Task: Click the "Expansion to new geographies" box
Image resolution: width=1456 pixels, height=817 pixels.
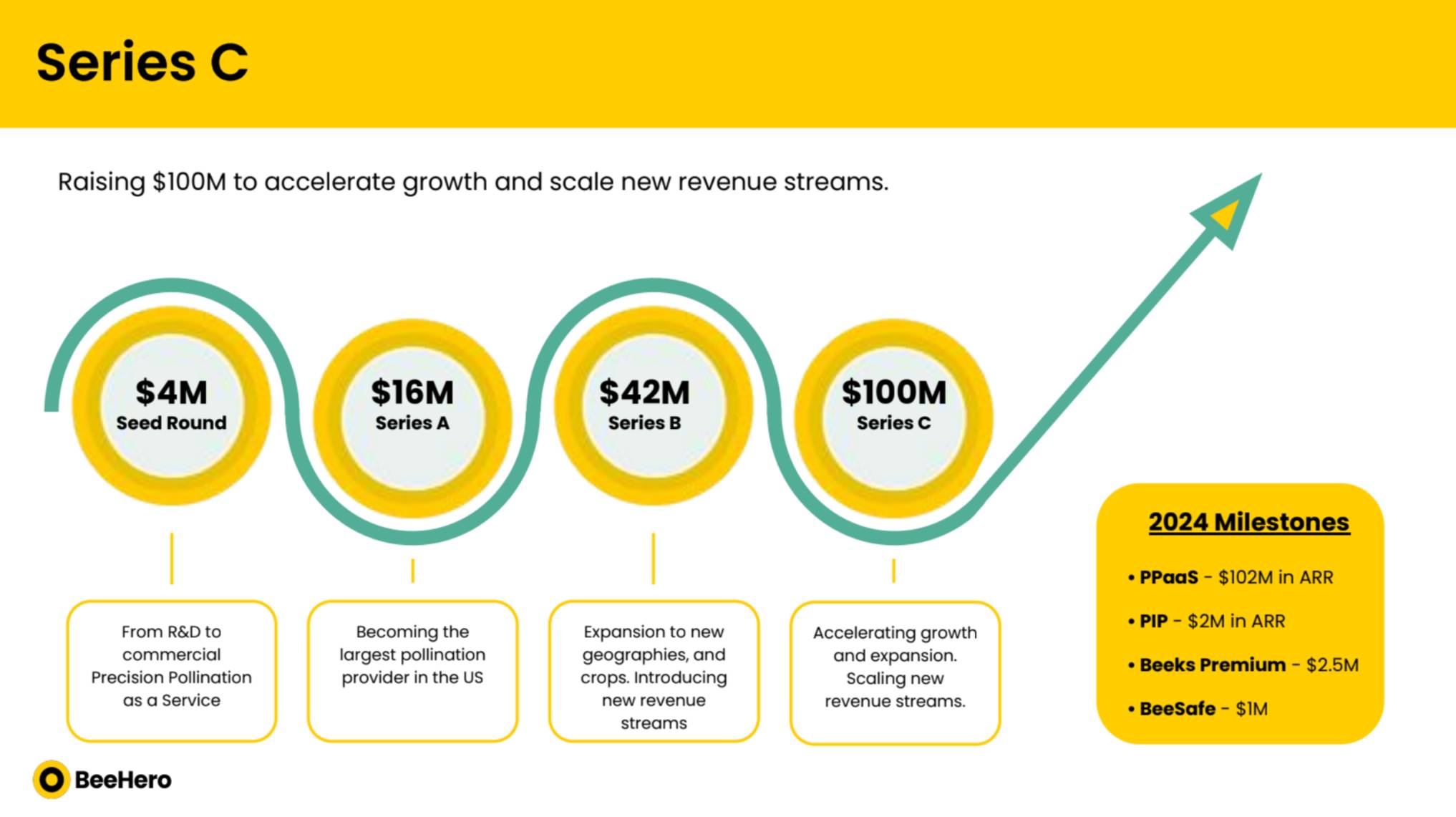Action: [x=654, y=671]
